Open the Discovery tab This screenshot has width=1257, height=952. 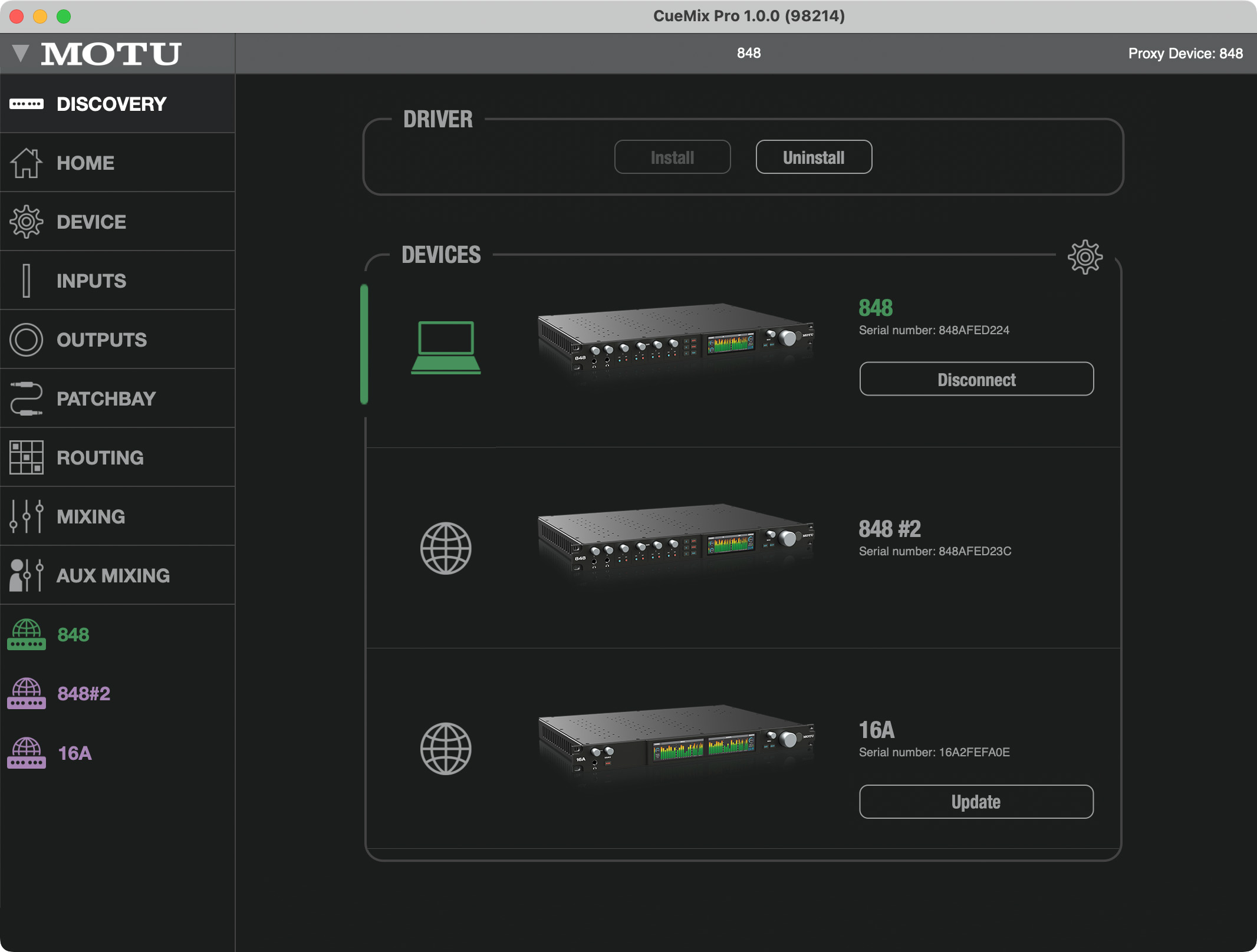[x=111, y=104]
